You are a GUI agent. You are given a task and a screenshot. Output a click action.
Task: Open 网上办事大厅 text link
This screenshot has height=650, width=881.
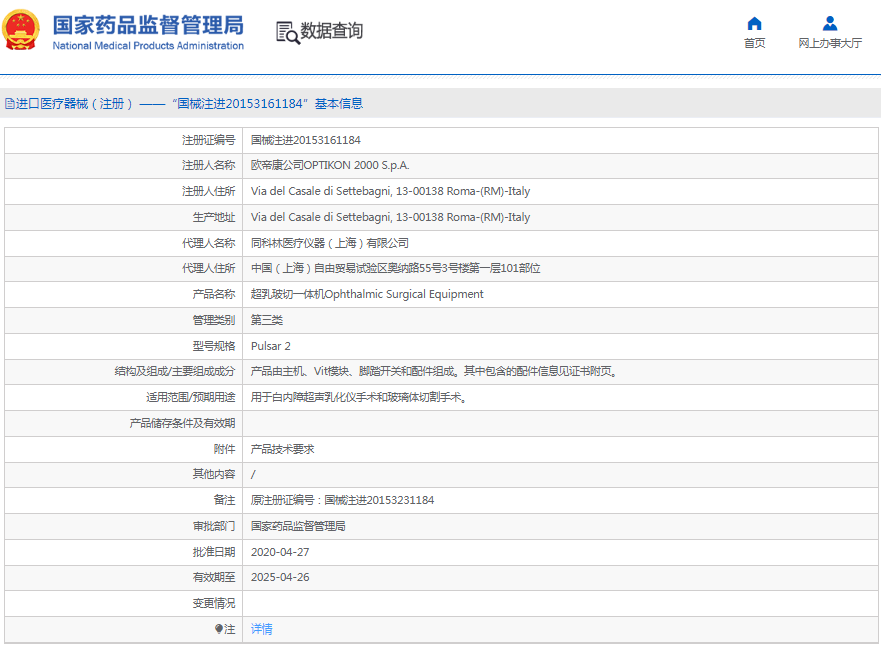click(829, 43)
